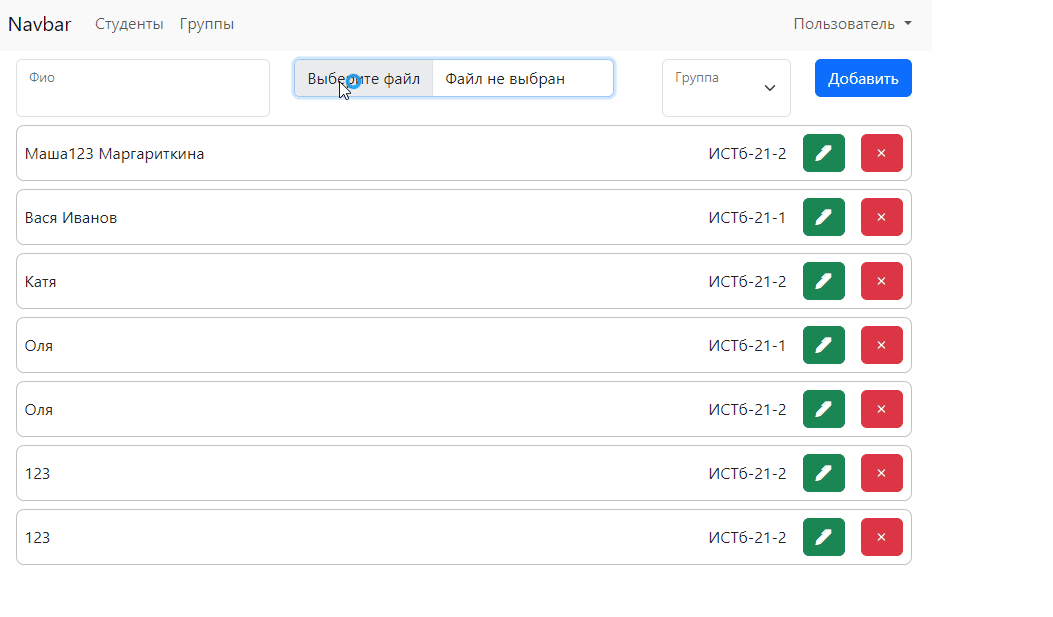Open the Группы navigation item

point(207,24)
